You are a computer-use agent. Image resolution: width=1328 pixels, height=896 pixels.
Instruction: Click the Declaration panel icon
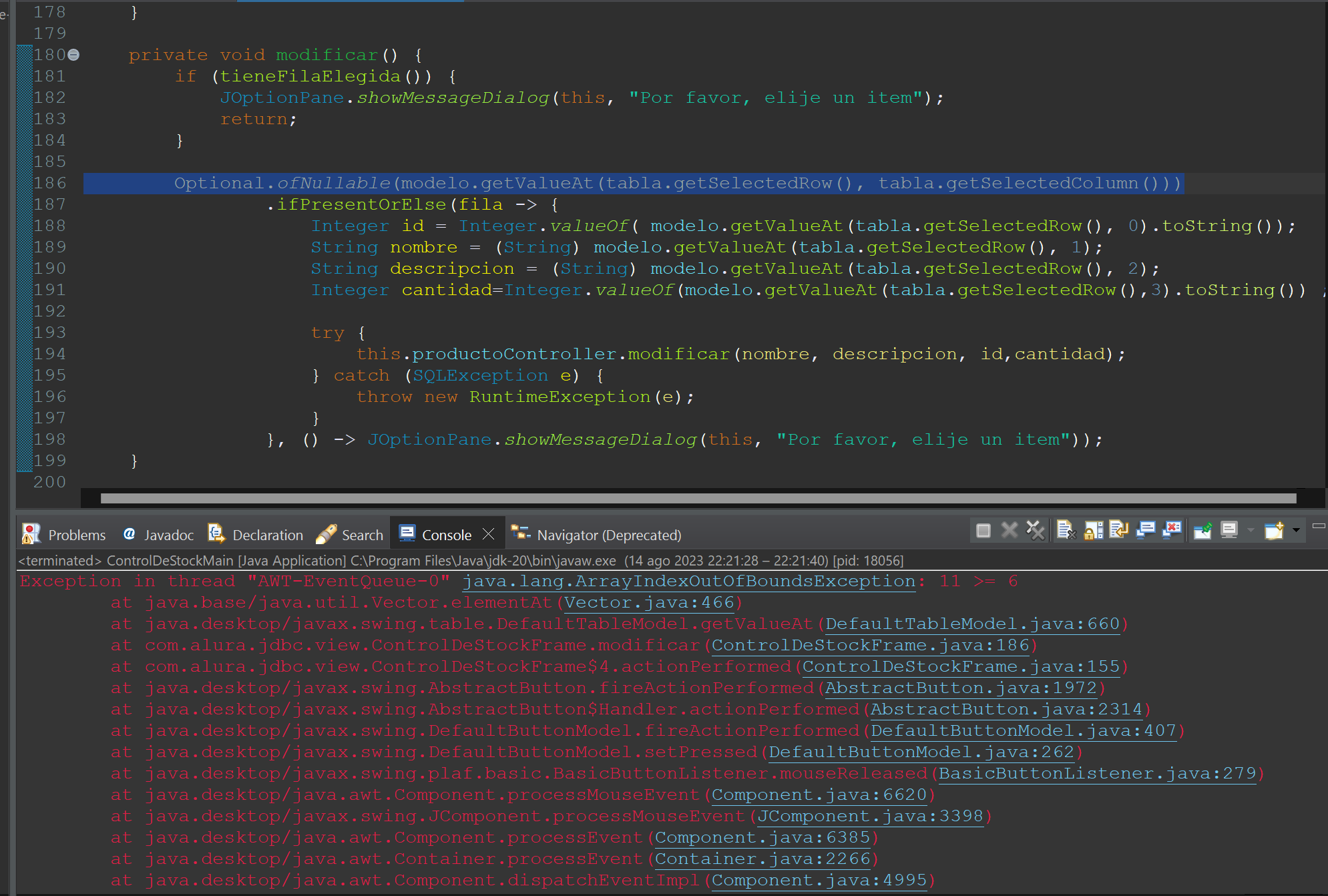click(x=215, y=534)
